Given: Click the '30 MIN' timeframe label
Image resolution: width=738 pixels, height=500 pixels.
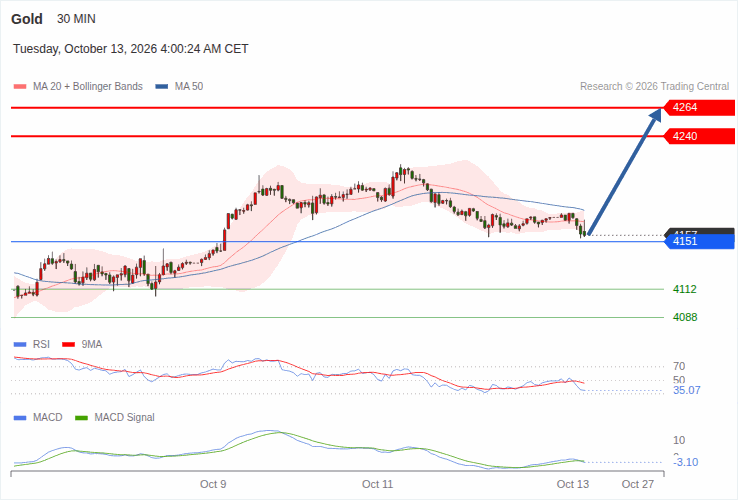Looking at the screenshot, I should pyautogui.click(x=76, y=19).
